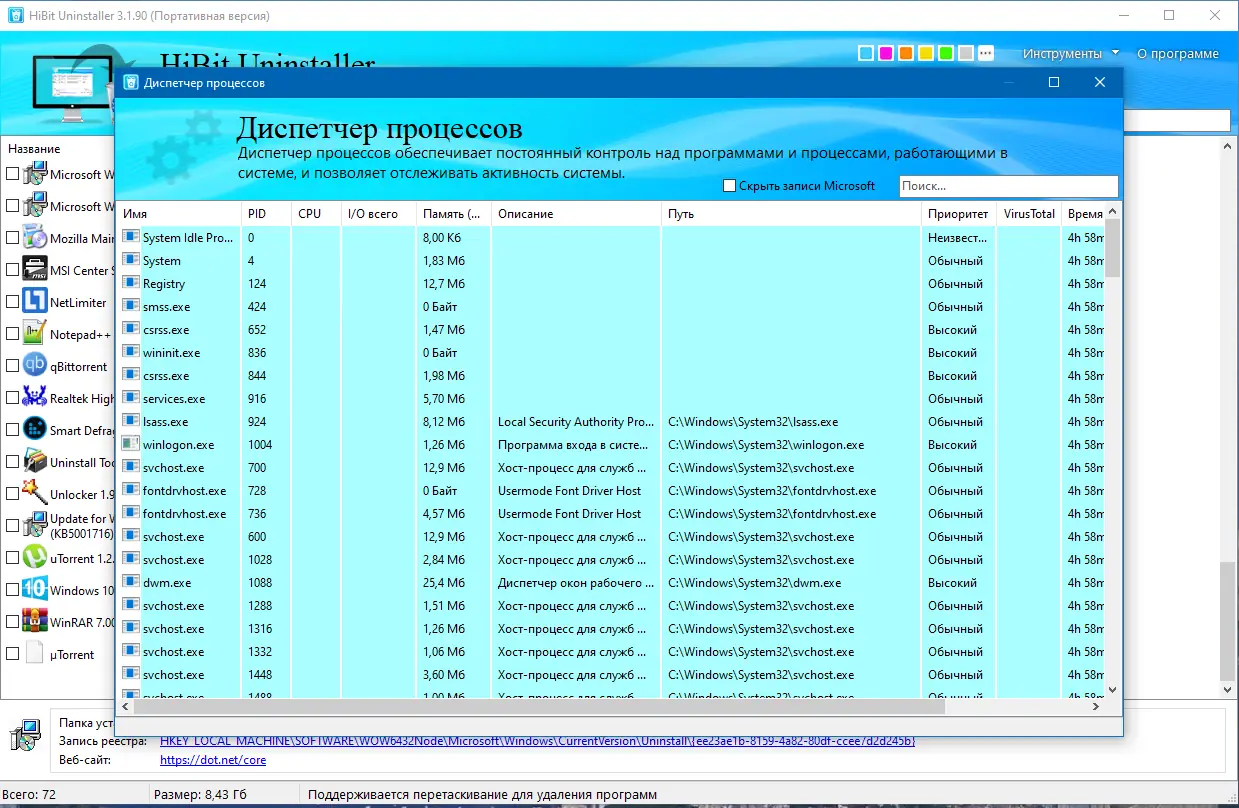Click the program info icon in the bottom panel

26,734
